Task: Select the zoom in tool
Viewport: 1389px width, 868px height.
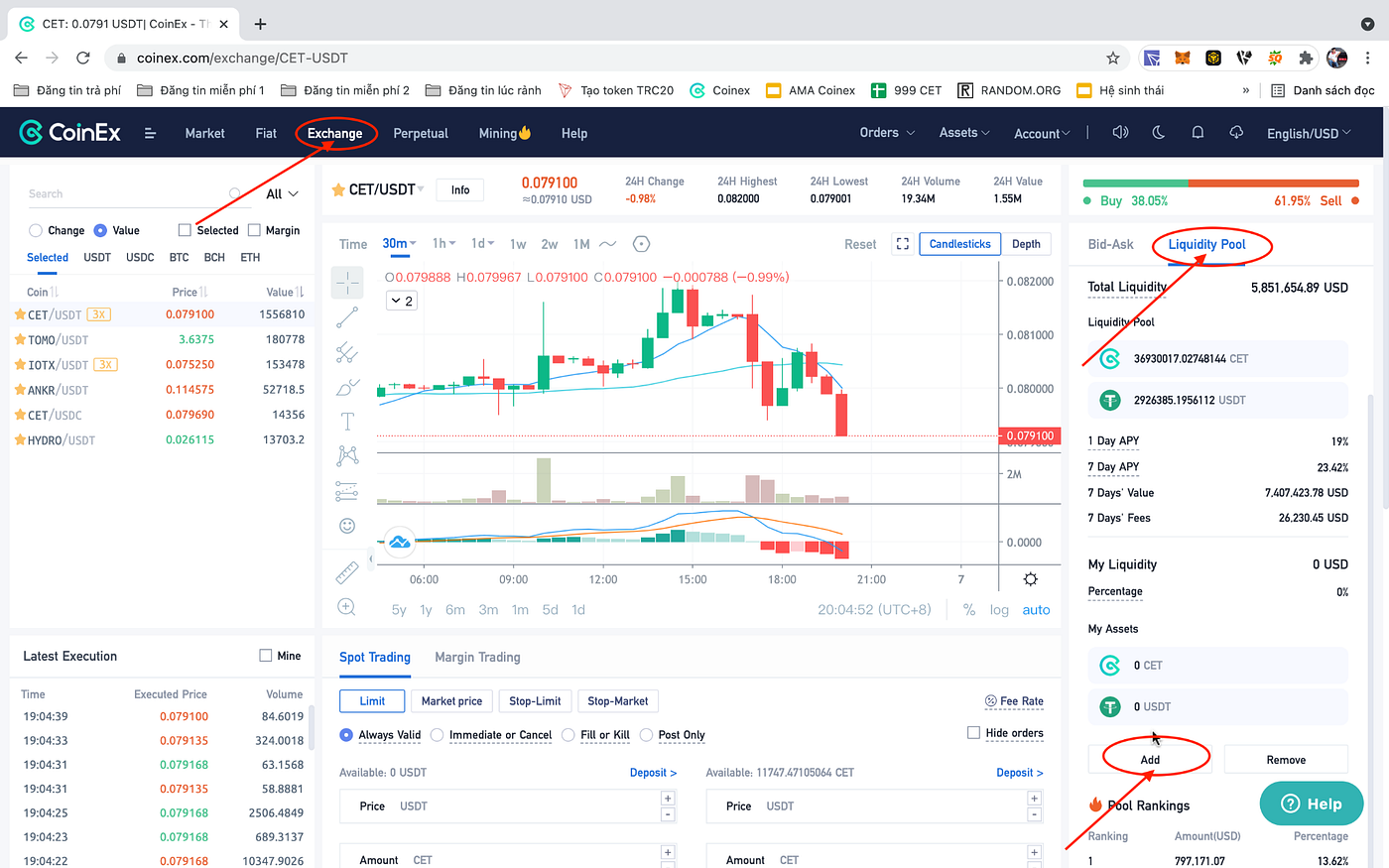Action: pyautogui.click(x=347, y=607)
